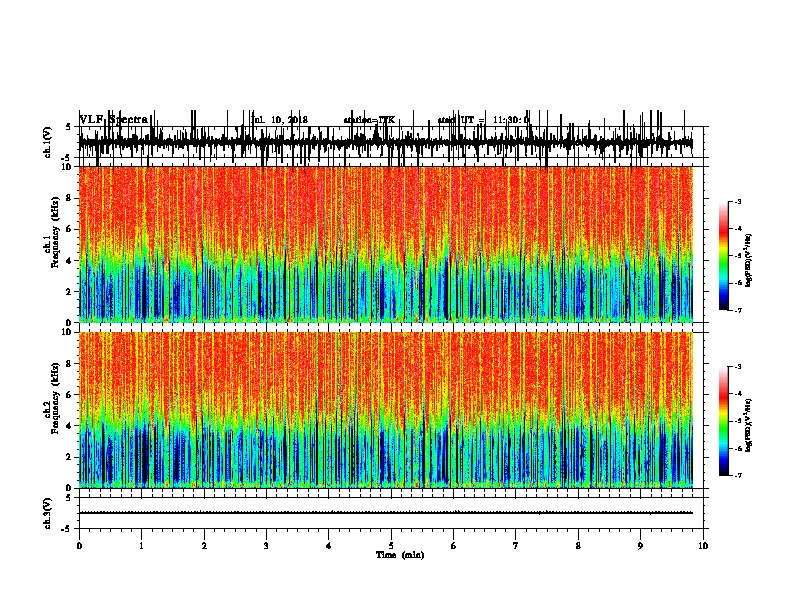The image size is (792, 612).
Task: Click the 'ch.1(V)' waveform axis label
Action: (48, 142)
